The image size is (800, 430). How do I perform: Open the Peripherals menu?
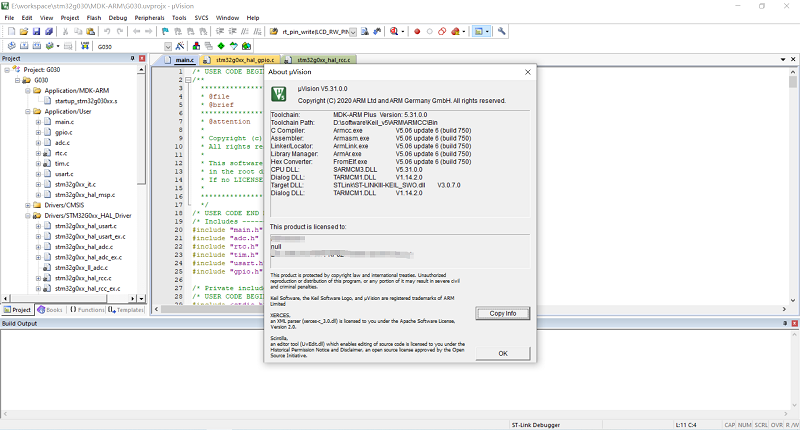coord(151,17)
